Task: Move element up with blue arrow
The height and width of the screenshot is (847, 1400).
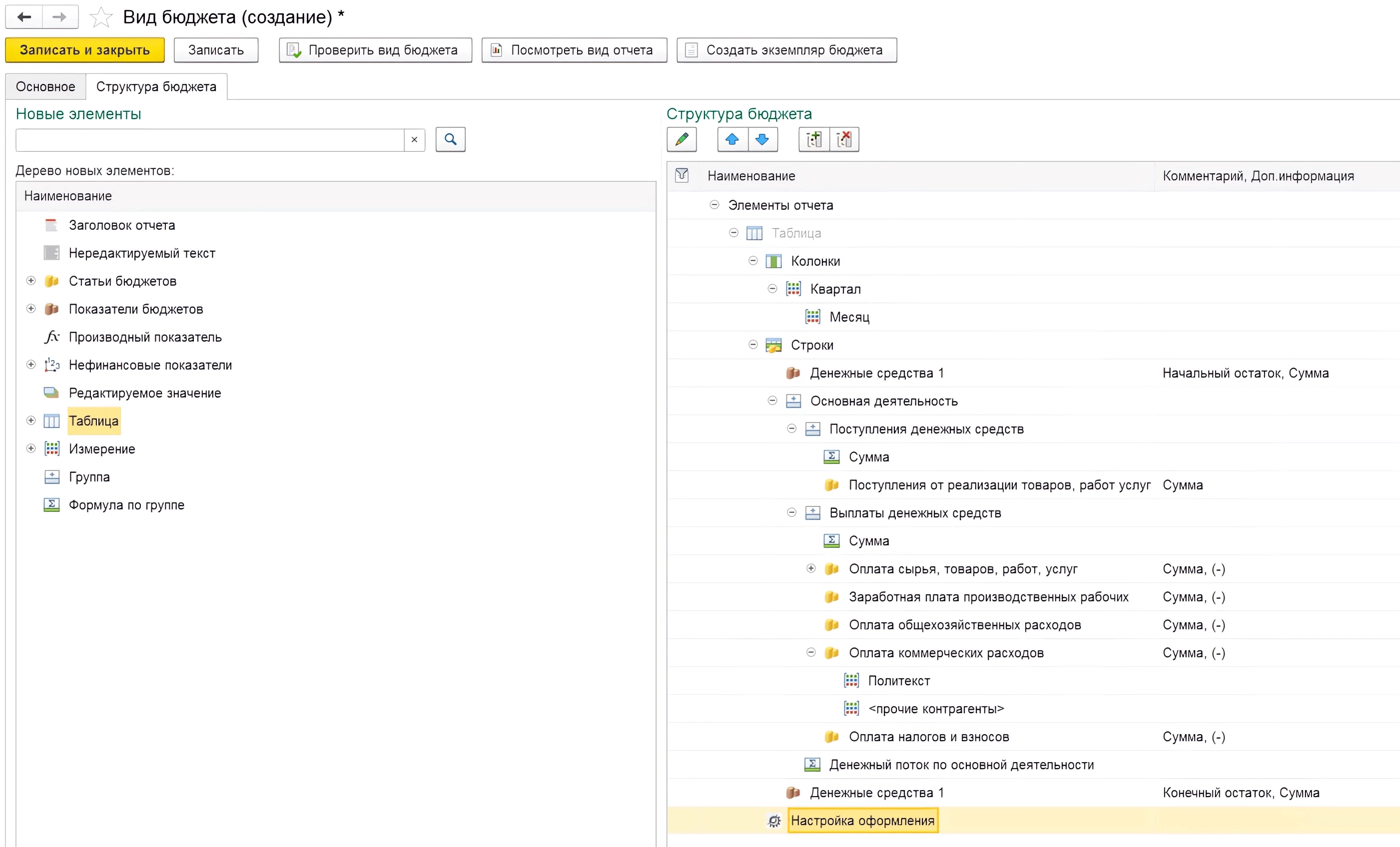Action: (732, 139)
